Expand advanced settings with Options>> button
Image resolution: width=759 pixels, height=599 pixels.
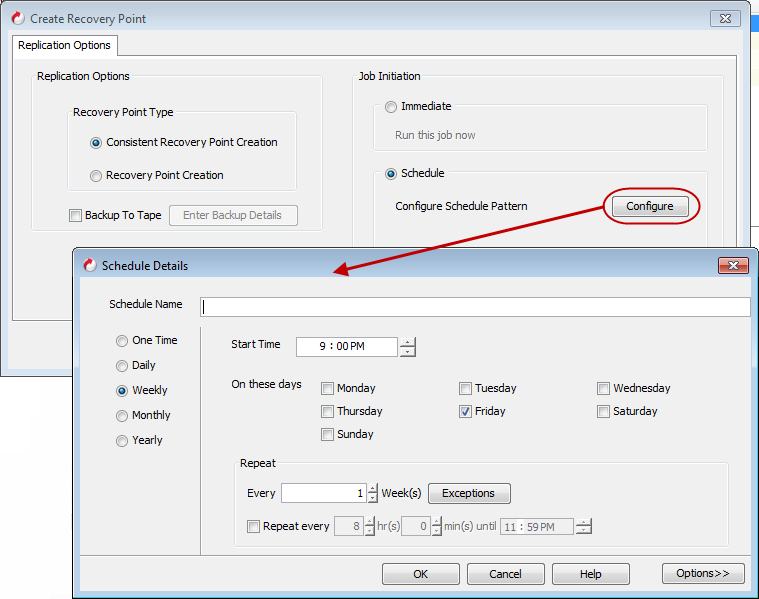coord(702,573)
